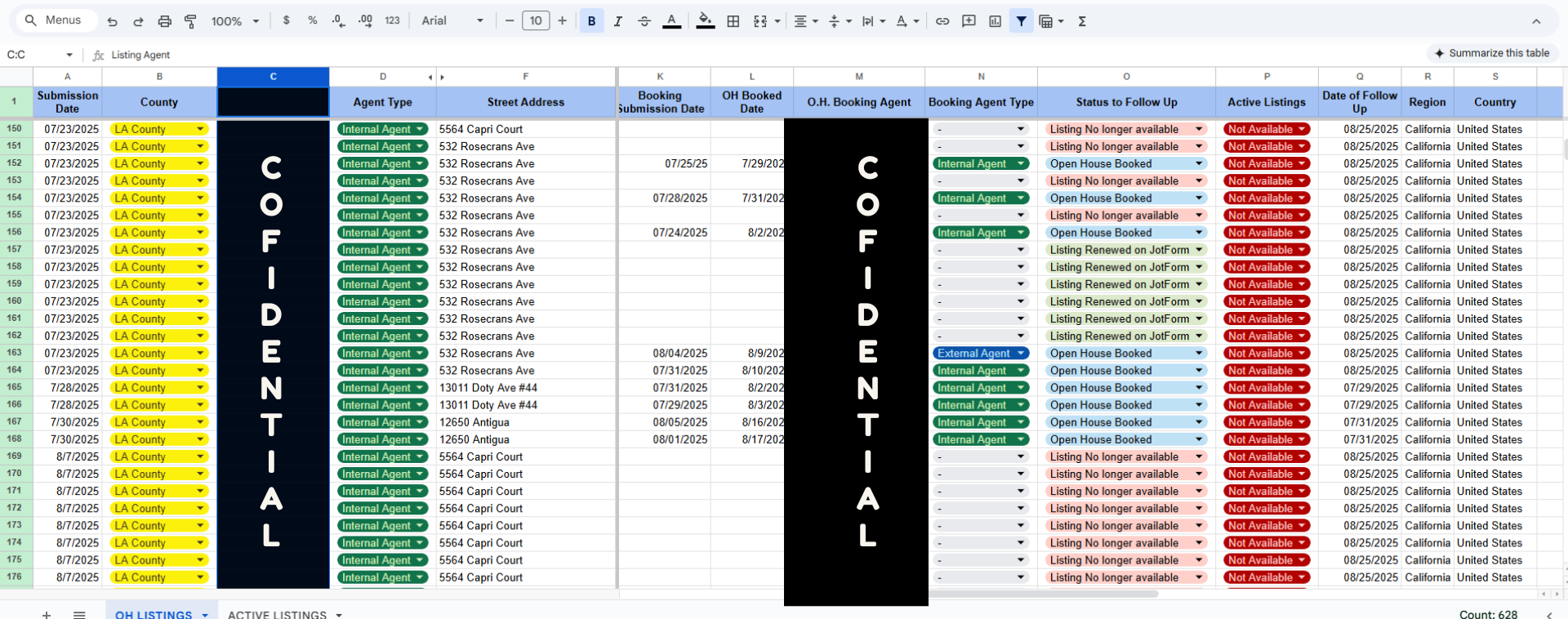Toggle the filter funnel button
The image size is (1568, 619).
tap(1021, 21)
